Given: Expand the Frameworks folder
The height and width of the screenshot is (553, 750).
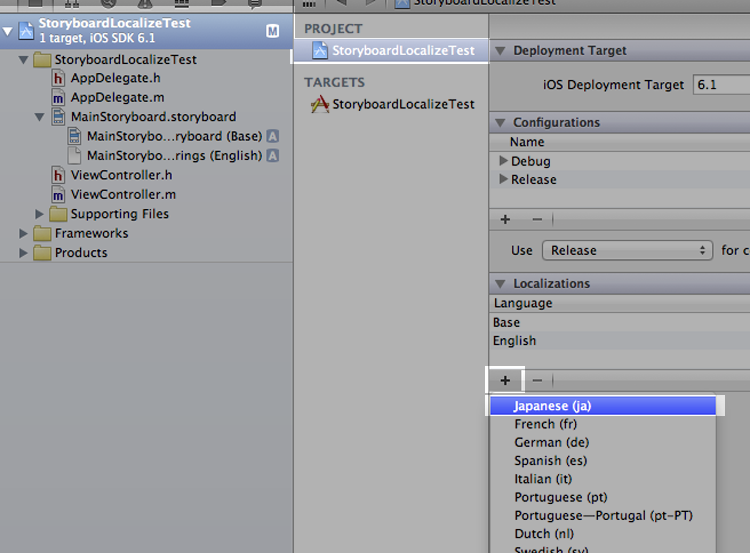Looking at the screenshot, I should point(23,233).
